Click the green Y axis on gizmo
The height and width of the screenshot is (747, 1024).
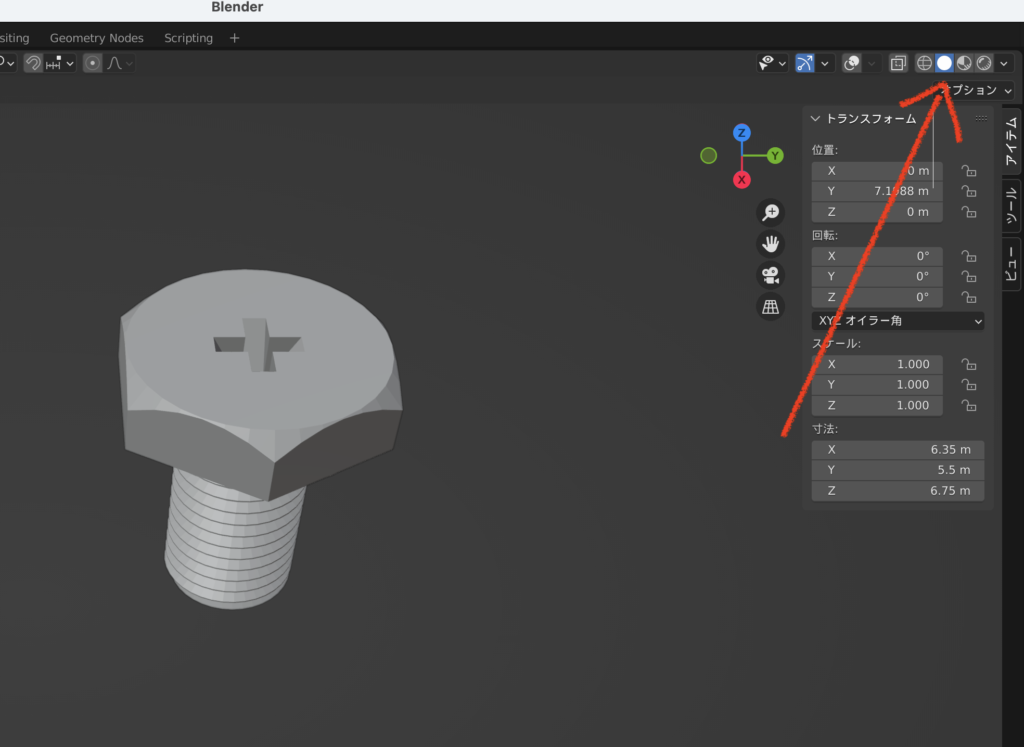point(775,156)
